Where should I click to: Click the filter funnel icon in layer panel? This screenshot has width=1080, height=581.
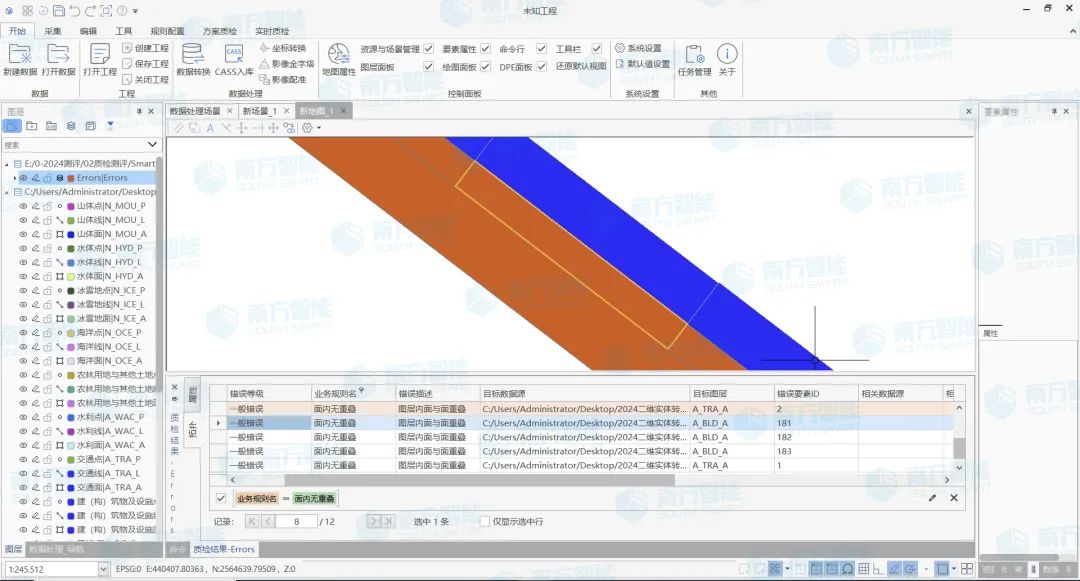110,126
